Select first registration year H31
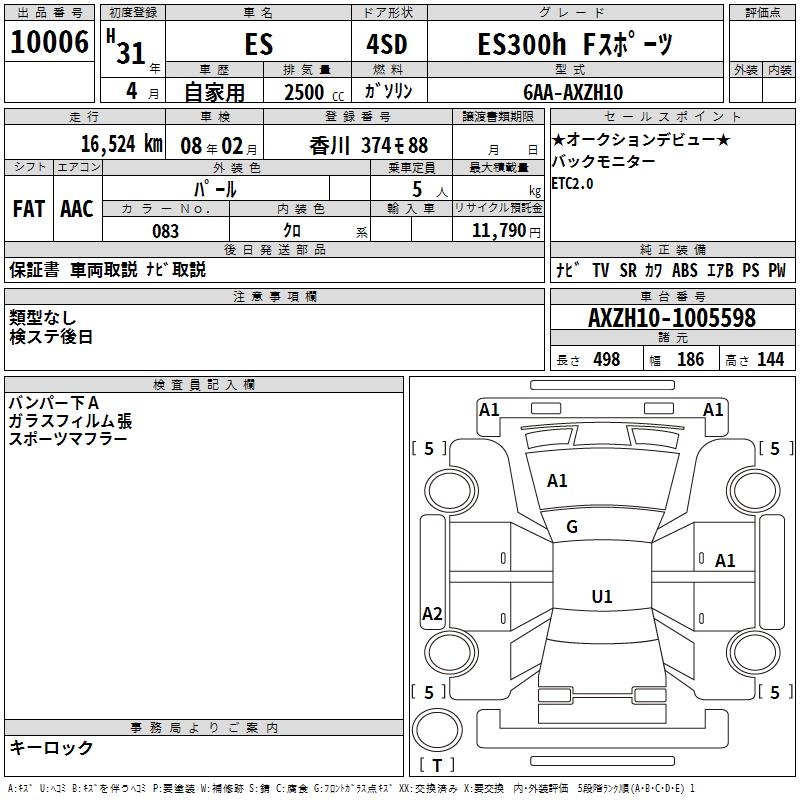The image size is (800, 800). (126, 47)
